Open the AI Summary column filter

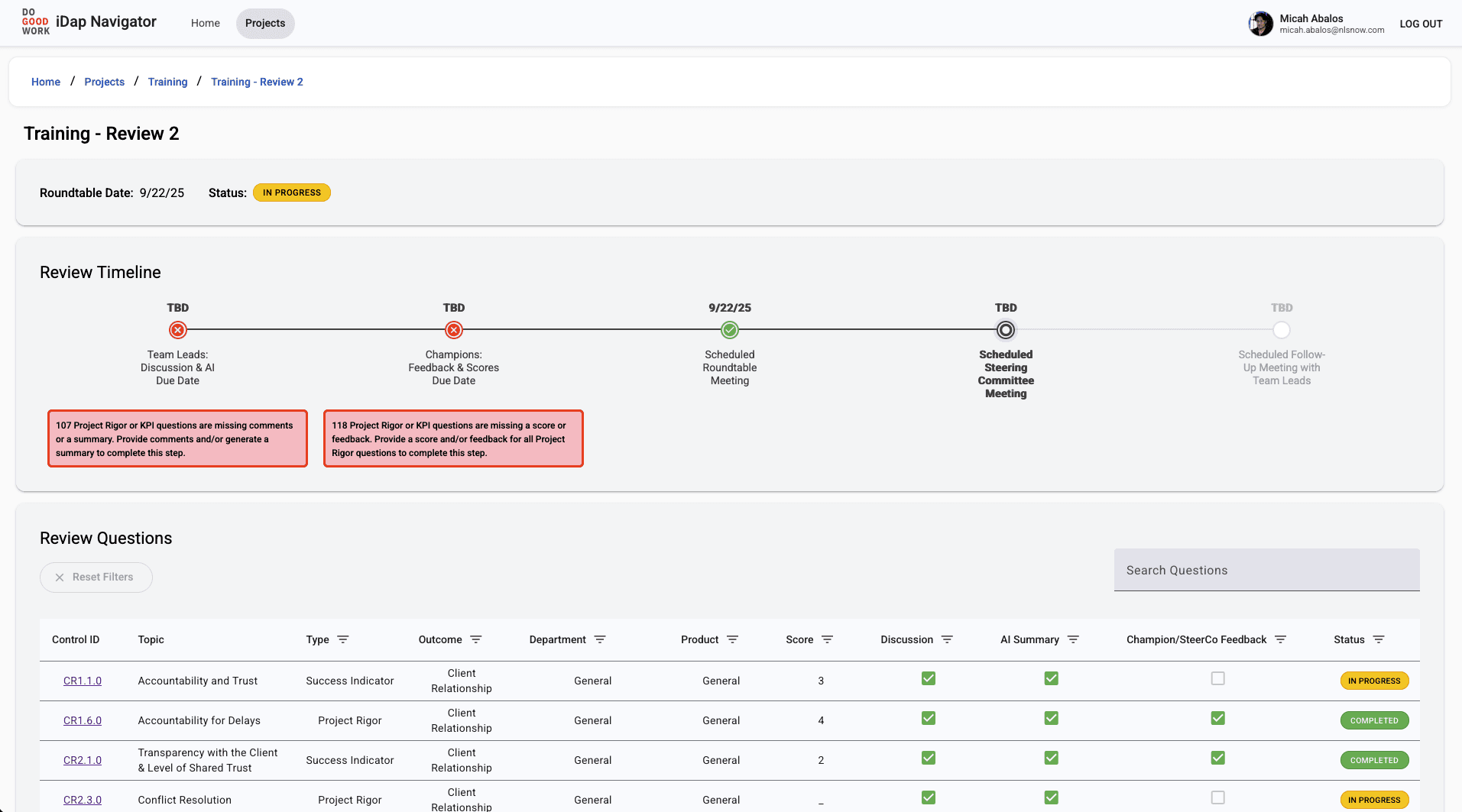tap(1073, 639)
